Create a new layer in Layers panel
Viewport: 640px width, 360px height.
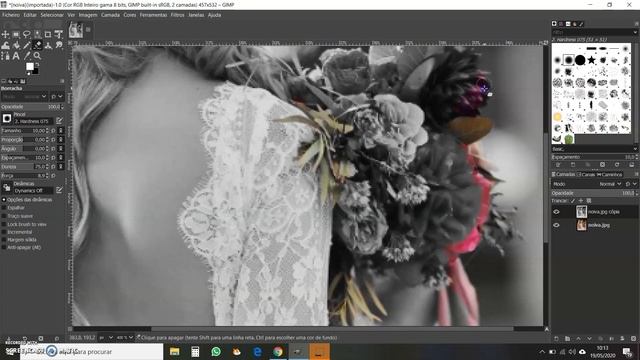(x=556, y=338)
